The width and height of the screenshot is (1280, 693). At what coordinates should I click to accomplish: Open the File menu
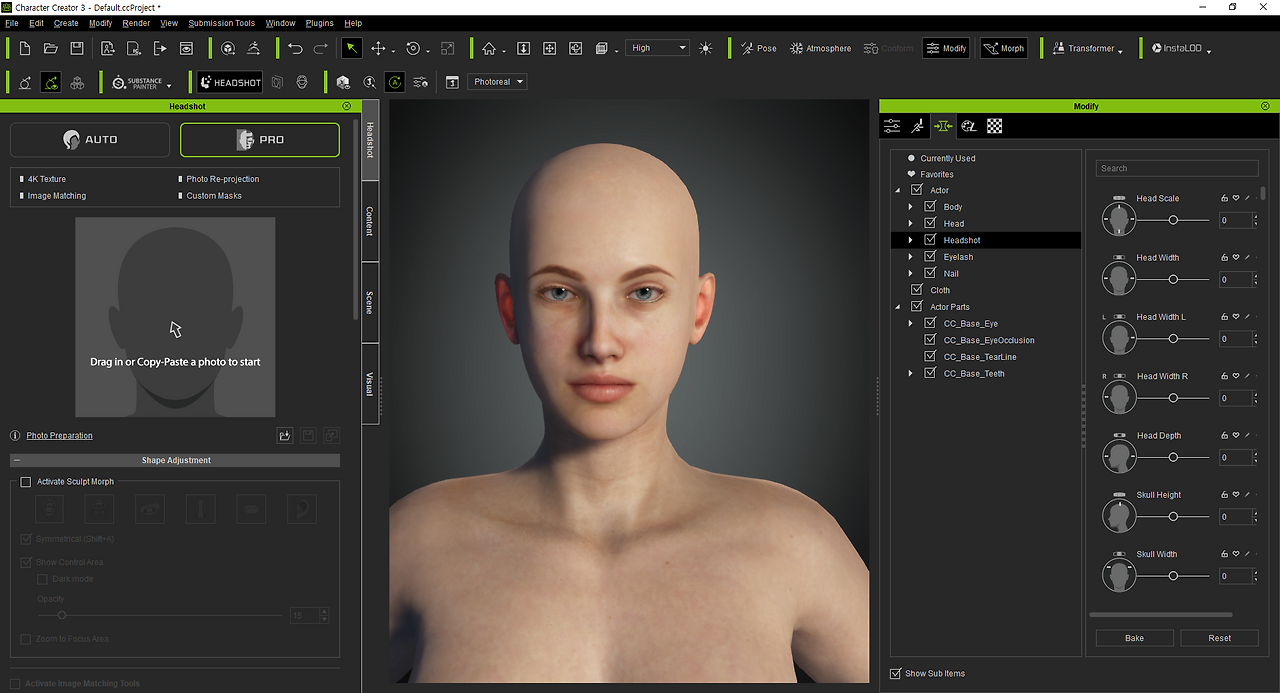coord(11,23)
